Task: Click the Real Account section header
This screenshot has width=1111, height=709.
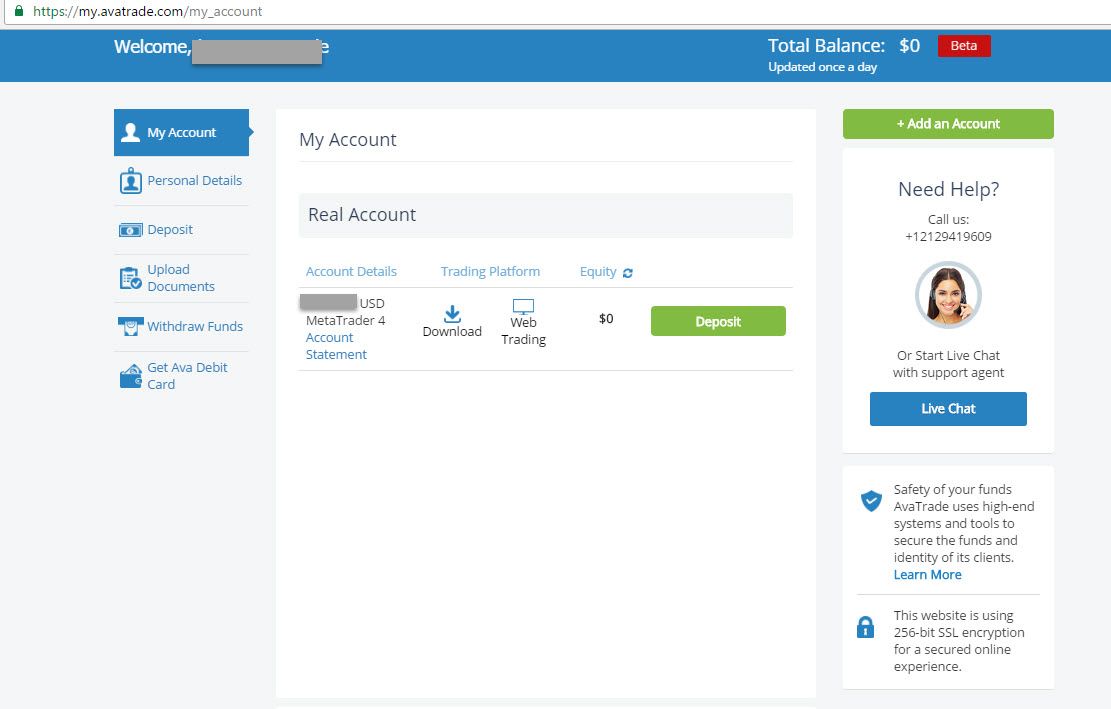Action: coord(546,215)
